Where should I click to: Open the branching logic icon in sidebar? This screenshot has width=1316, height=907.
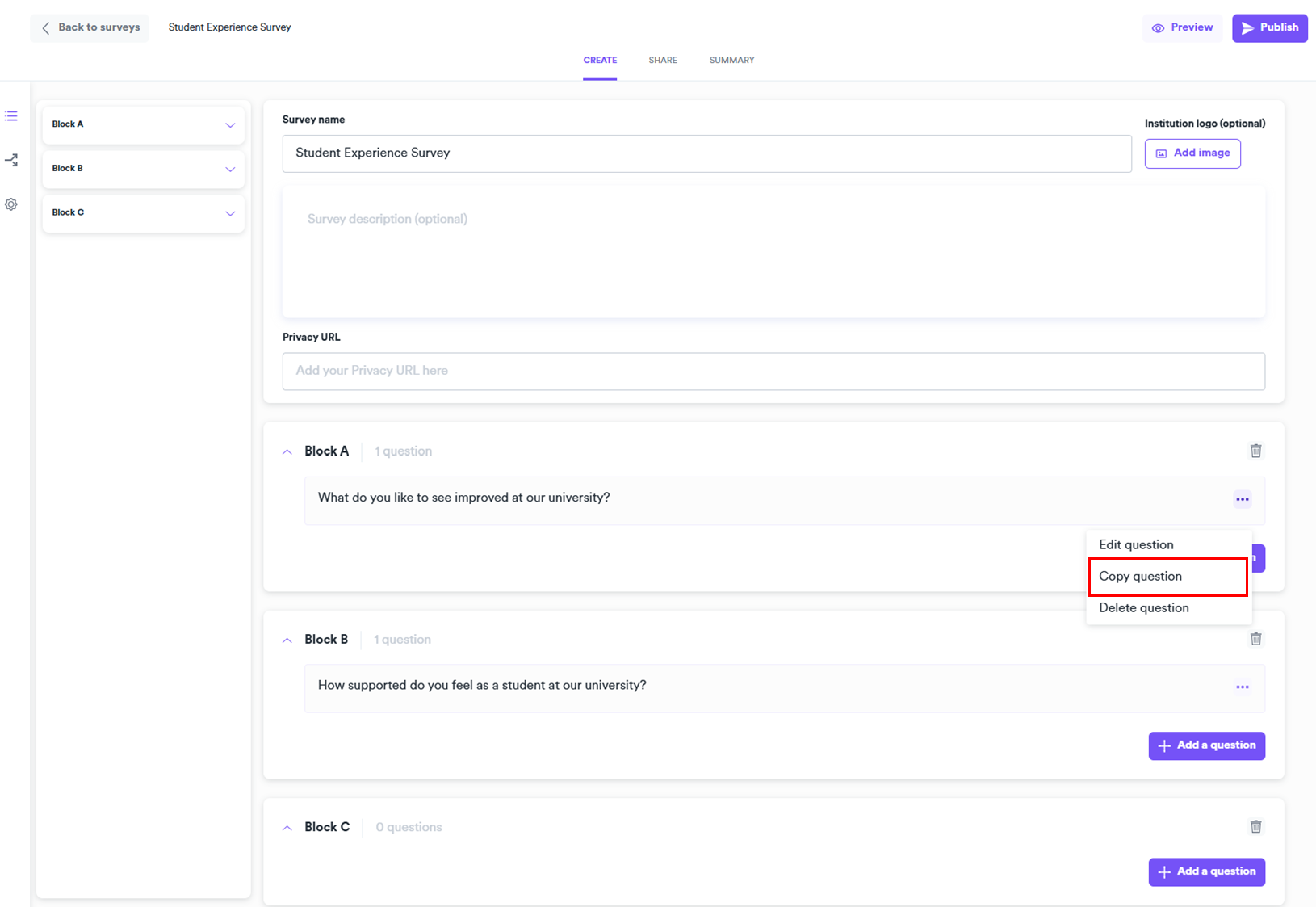[x=11, y=161]
